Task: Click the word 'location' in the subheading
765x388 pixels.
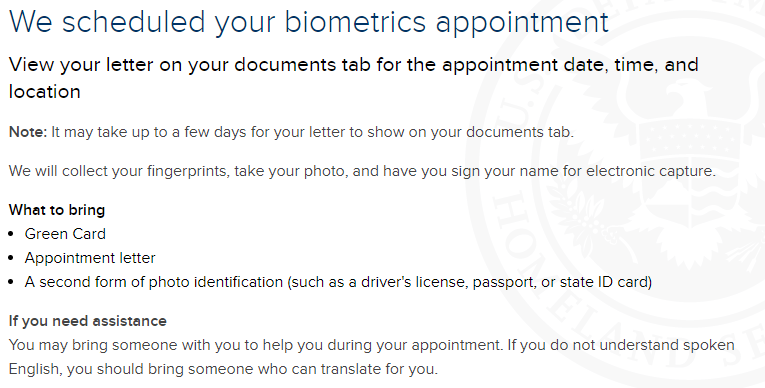Action: [44, 92]
